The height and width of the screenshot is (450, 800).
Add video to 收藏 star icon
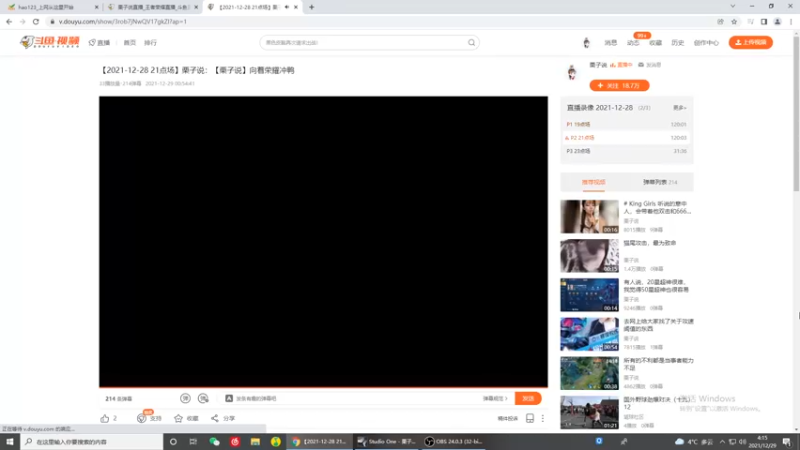point(178,418)
